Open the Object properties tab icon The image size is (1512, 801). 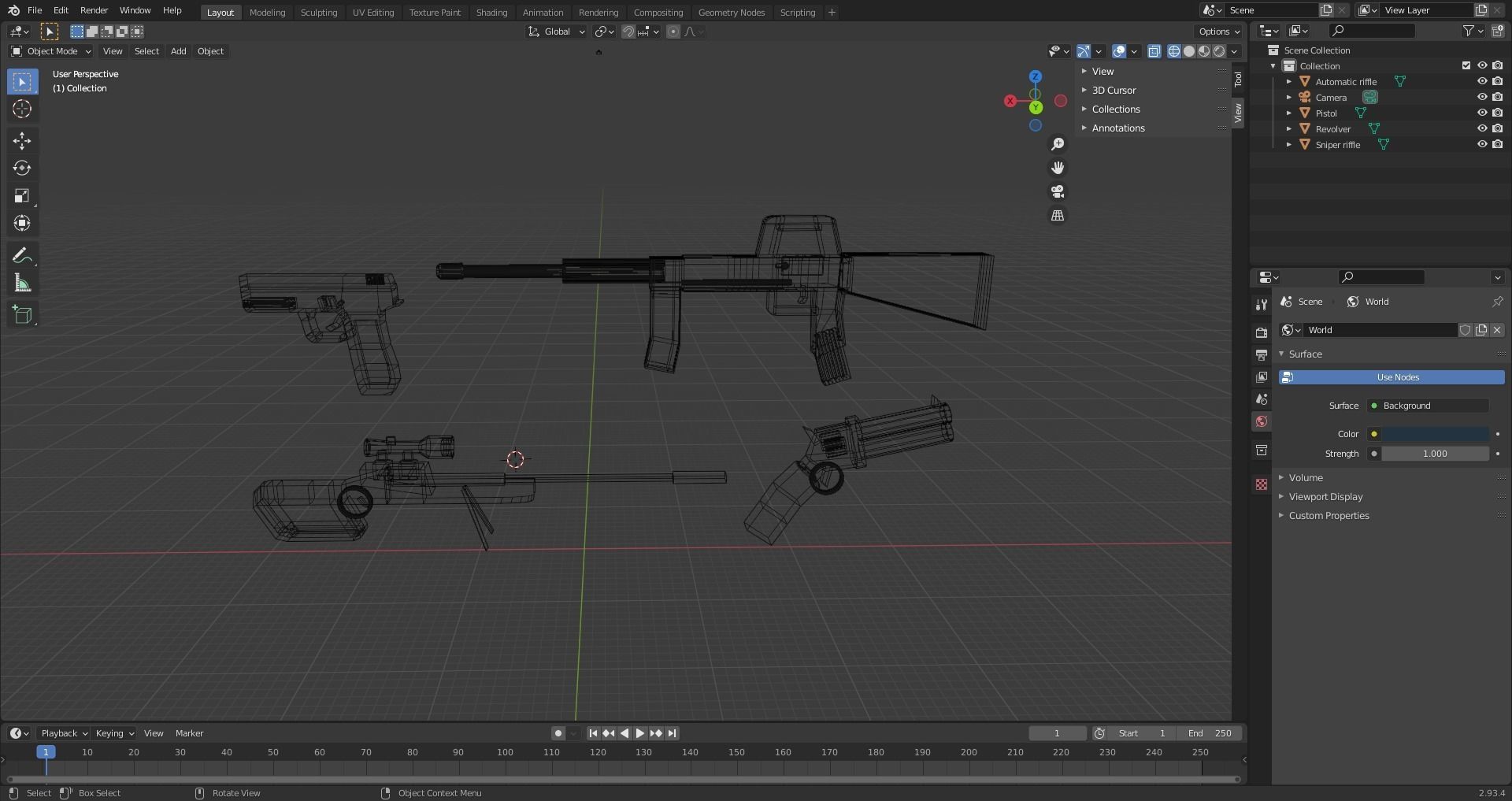pos(1262,451)
